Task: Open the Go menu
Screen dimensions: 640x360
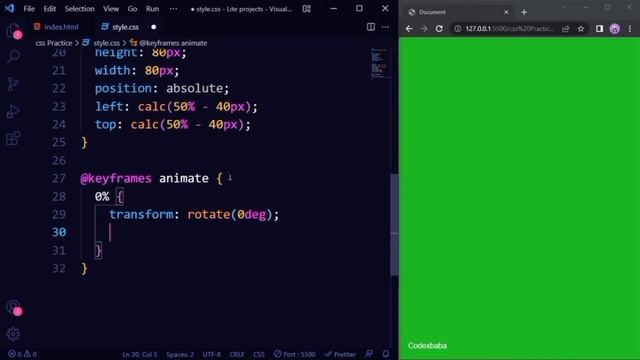Action: (x=132, y=9)
